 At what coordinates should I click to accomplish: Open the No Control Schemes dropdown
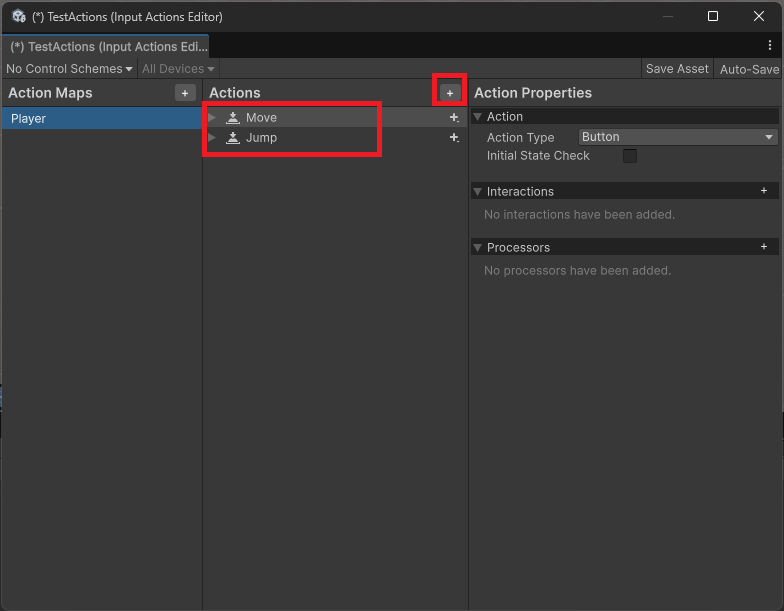69,69
